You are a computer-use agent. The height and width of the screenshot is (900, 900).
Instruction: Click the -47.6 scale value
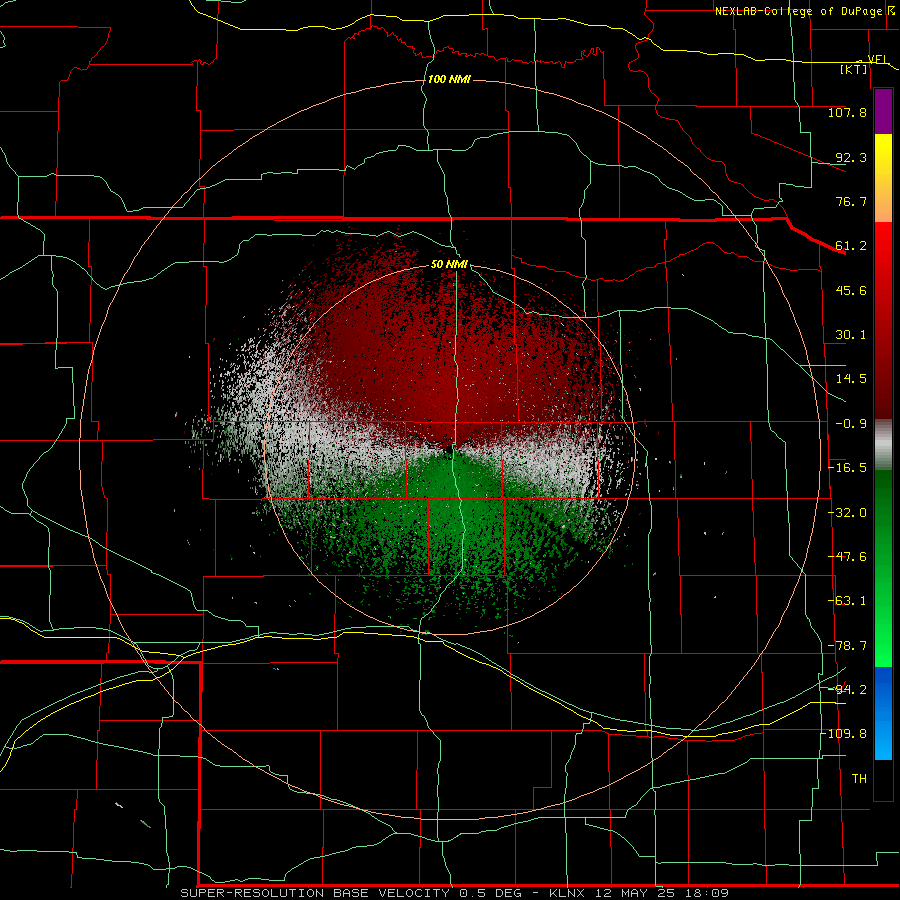(x=848, y=557)
